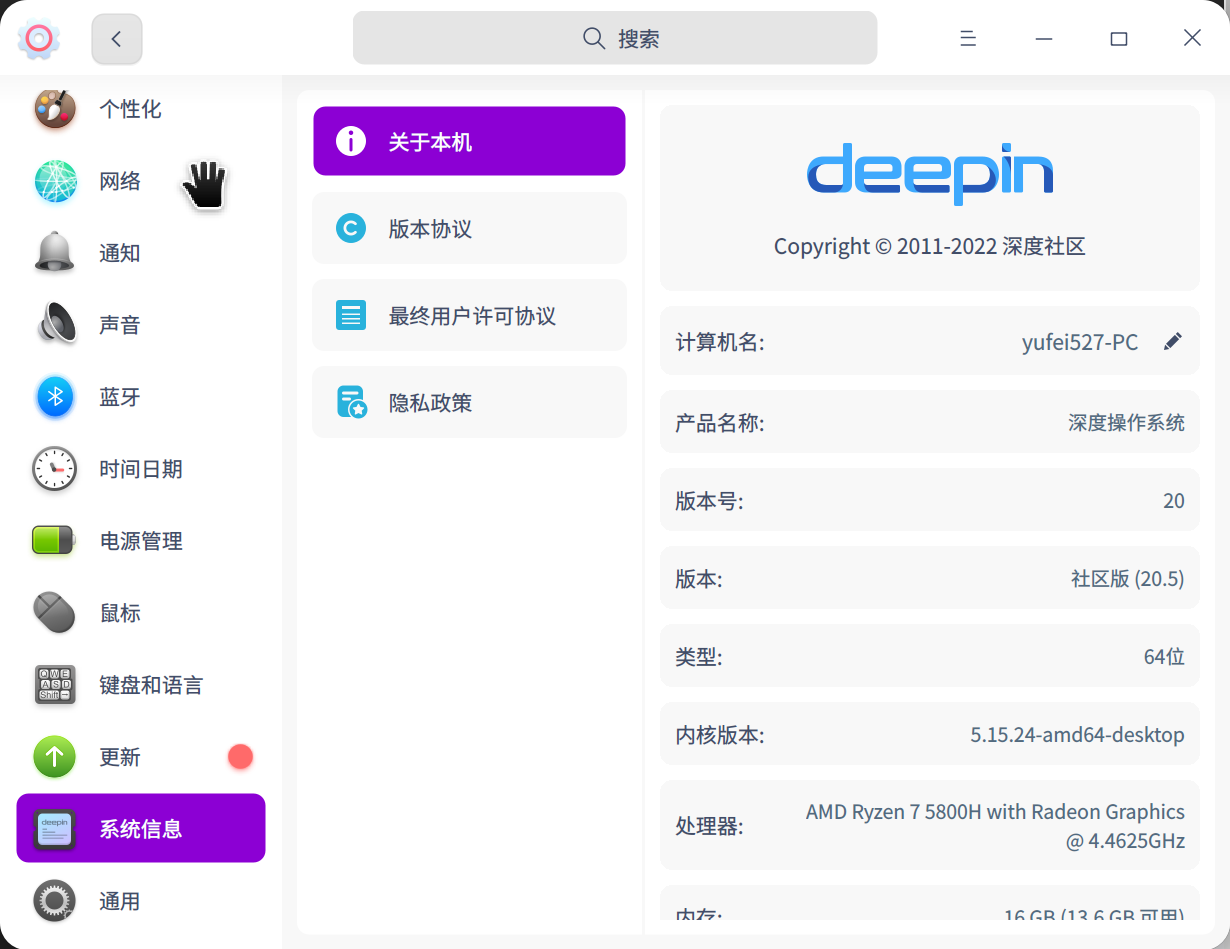The height and width of the screenshot is (949, 1230).
Task: Open the 个性化 personalization palette icon
Action: (x=55, y=109)
